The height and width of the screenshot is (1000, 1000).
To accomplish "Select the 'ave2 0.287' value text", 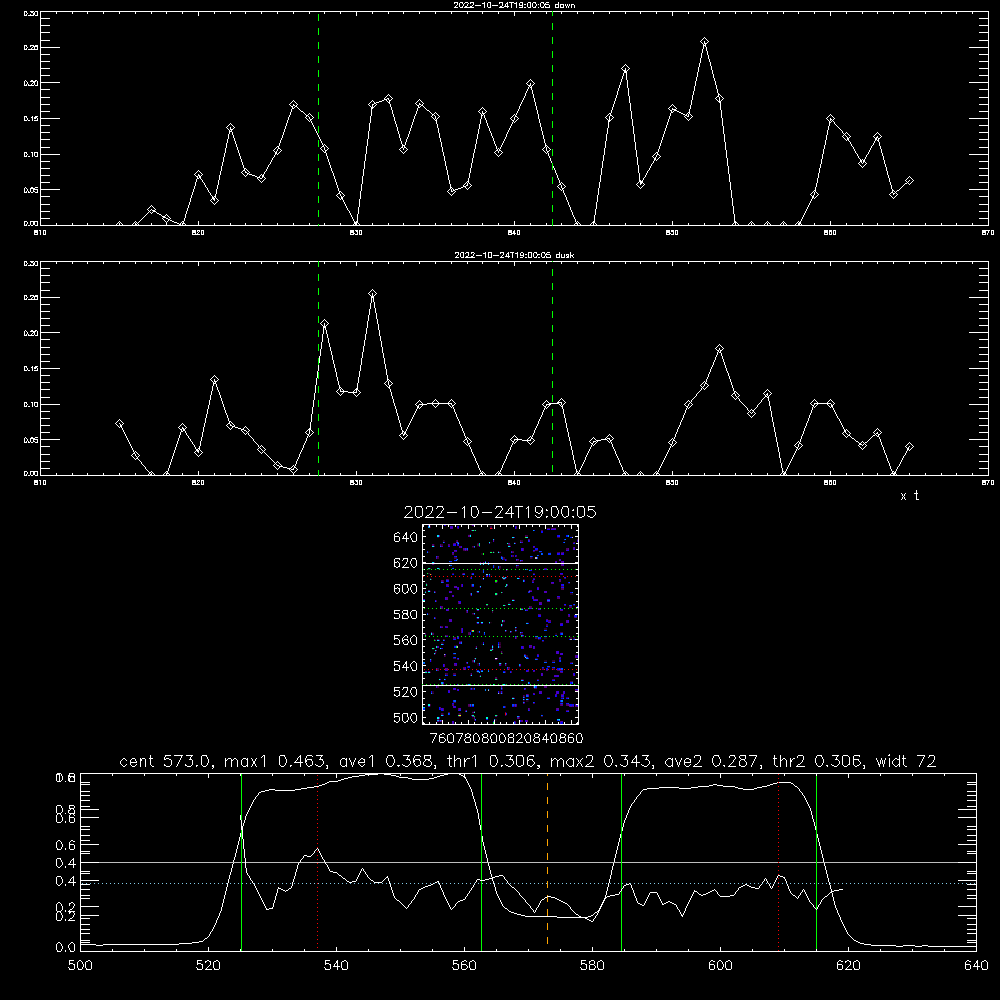I will coord(712,761).
